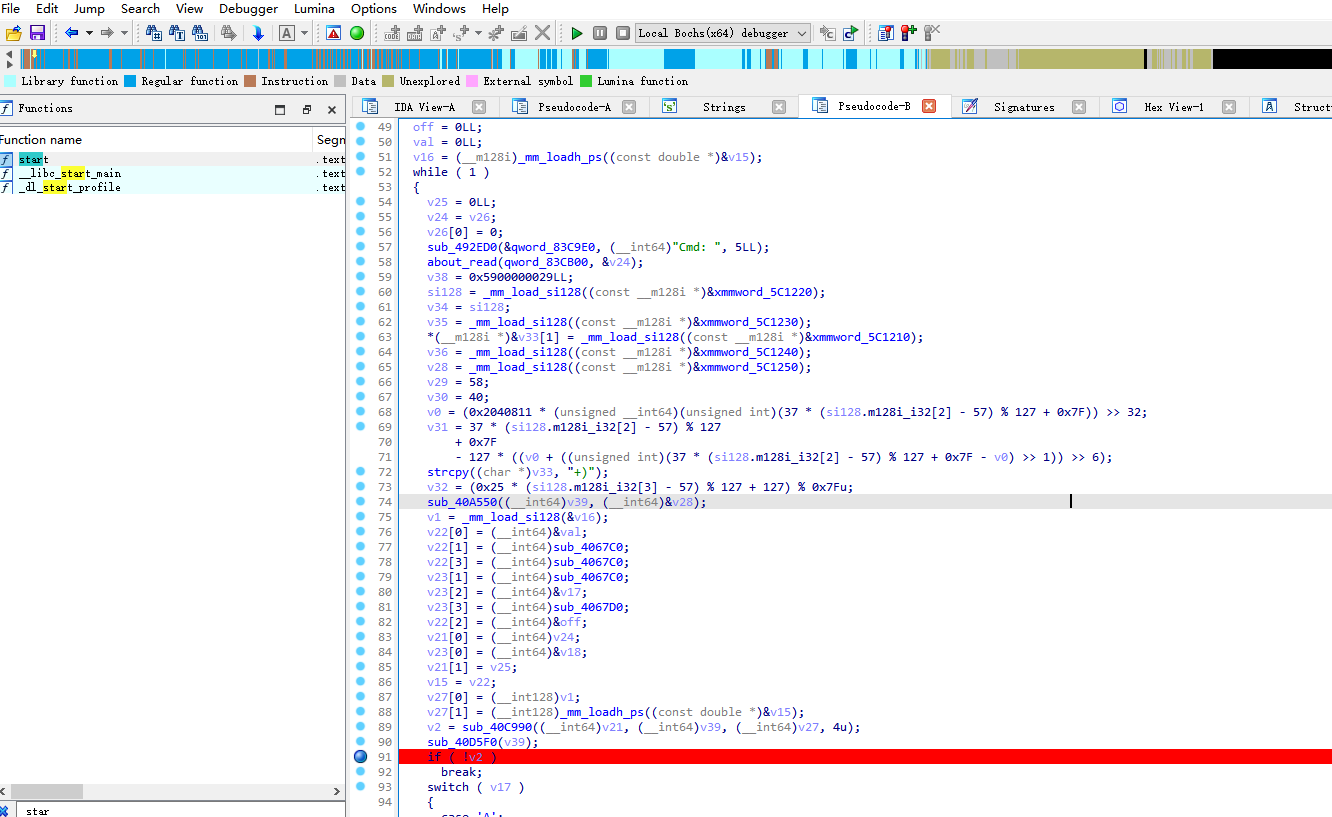Toggle the breakpoint dot on line 49
This screenshot has height=817, width=1332.
(361, 127)
